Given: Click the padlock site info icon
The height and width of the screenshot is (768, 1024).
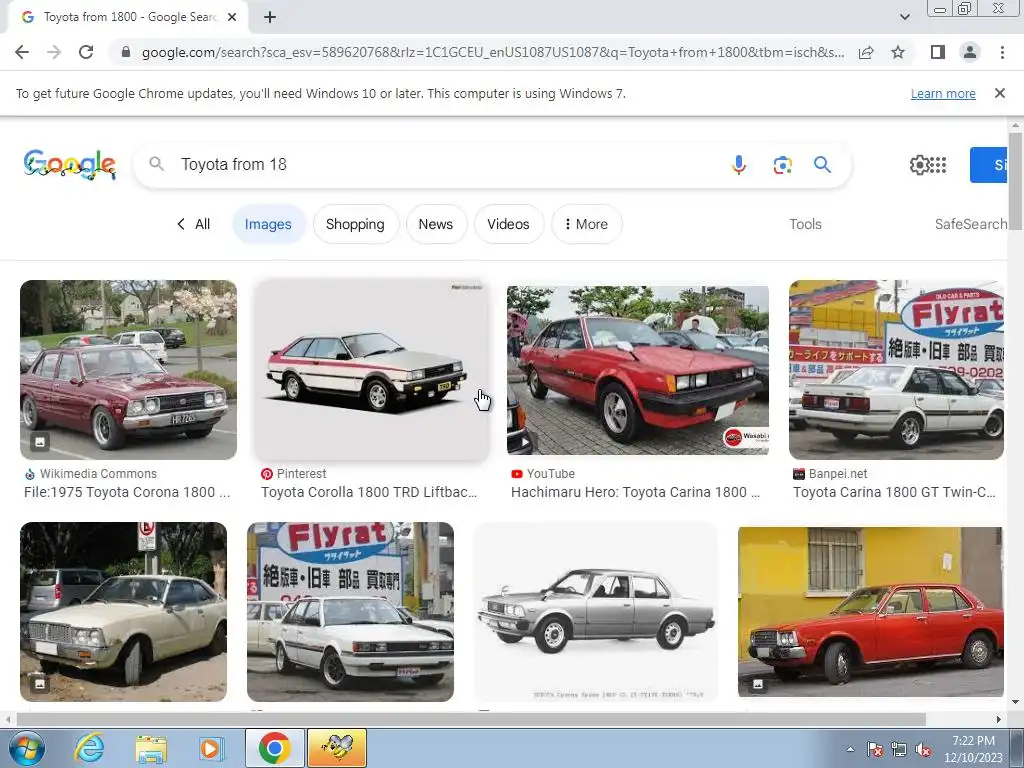Looking at the screenshot, I should 126,52.
